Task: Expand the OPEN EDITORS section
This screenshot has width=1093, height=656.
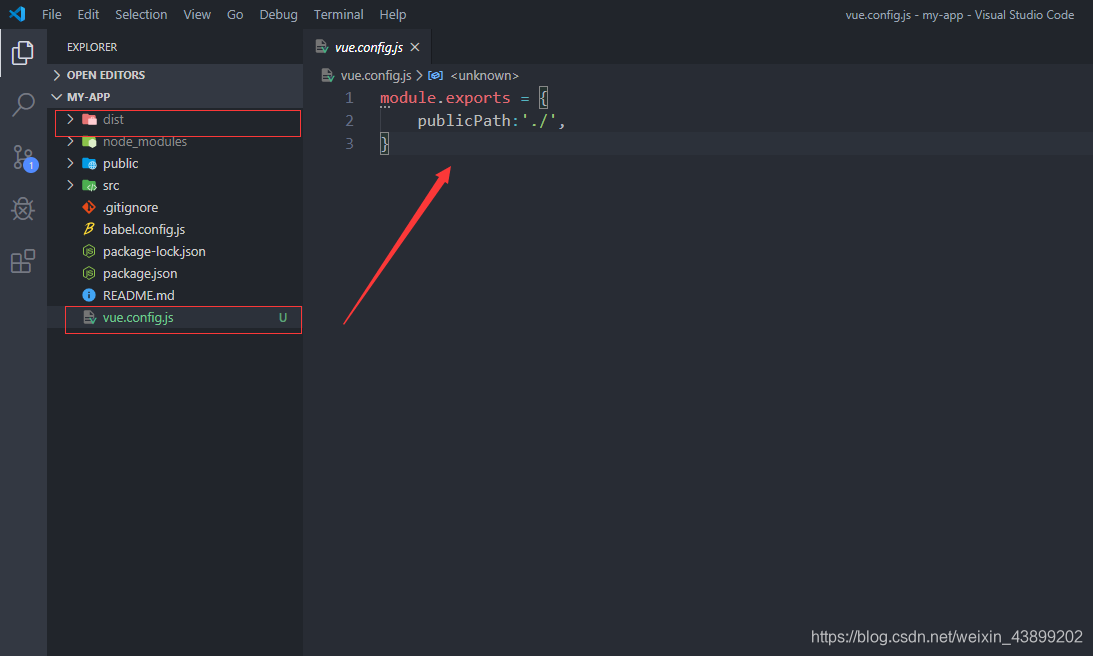Action: (x=57, y=75)
